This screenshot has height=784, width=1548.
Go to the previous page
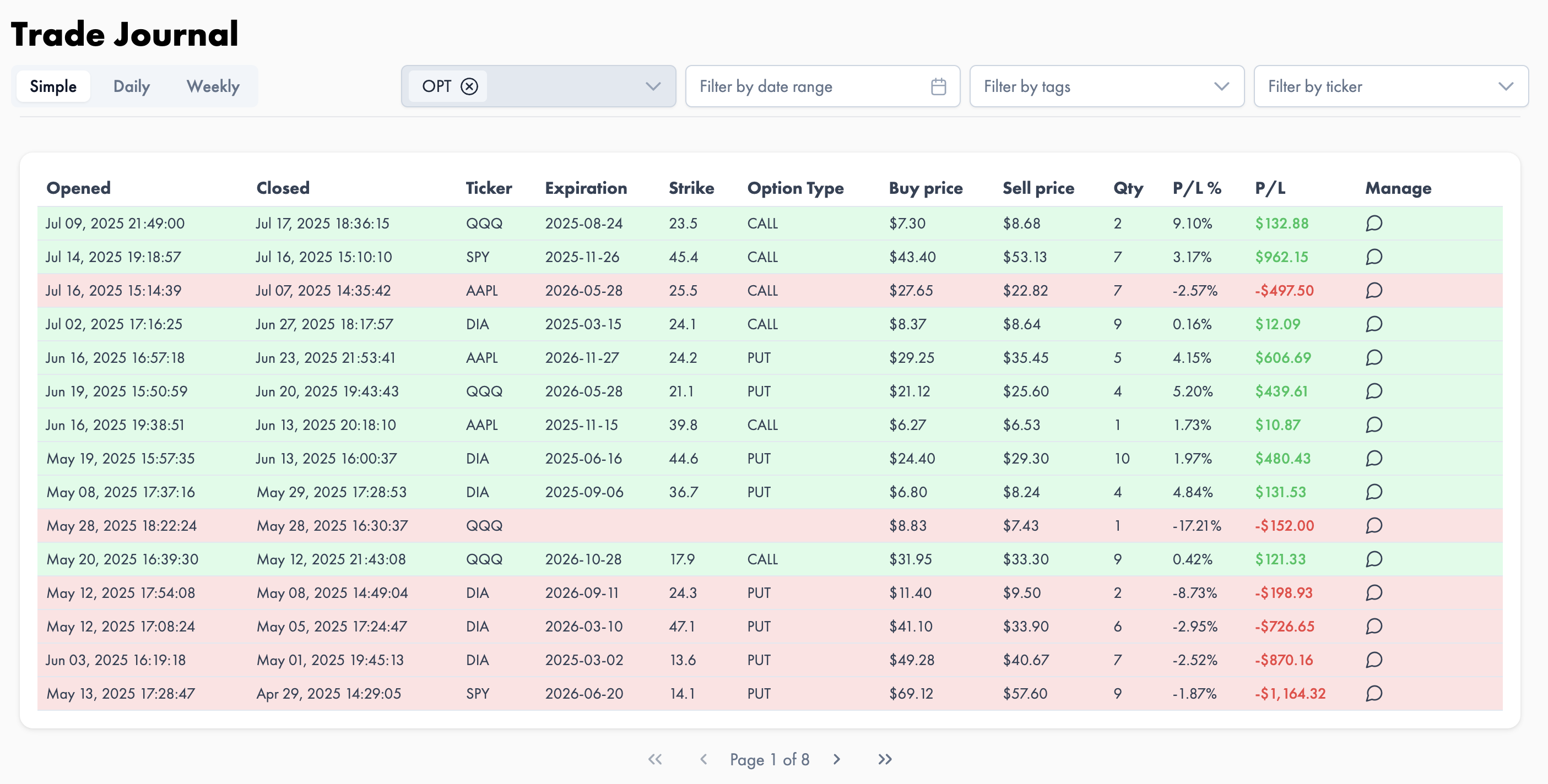point(703,759)
